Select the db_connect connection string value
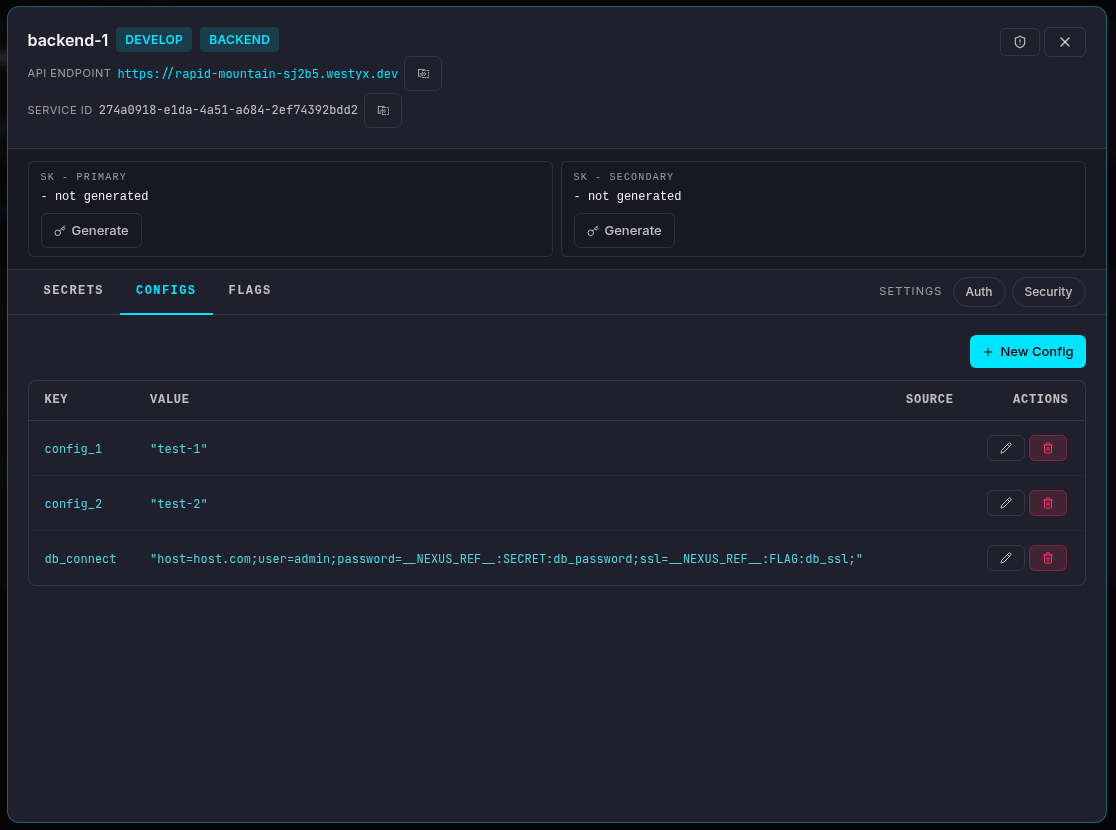Viewport: 1116px width, 830px height. pyautogui.click(x=506, y=560)
